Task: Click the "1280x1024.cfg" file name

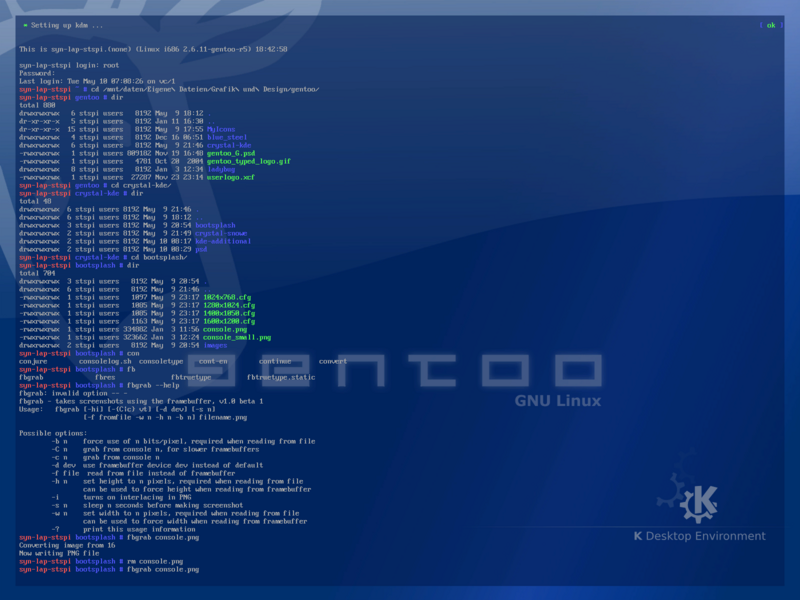Action: coord(229,305)
